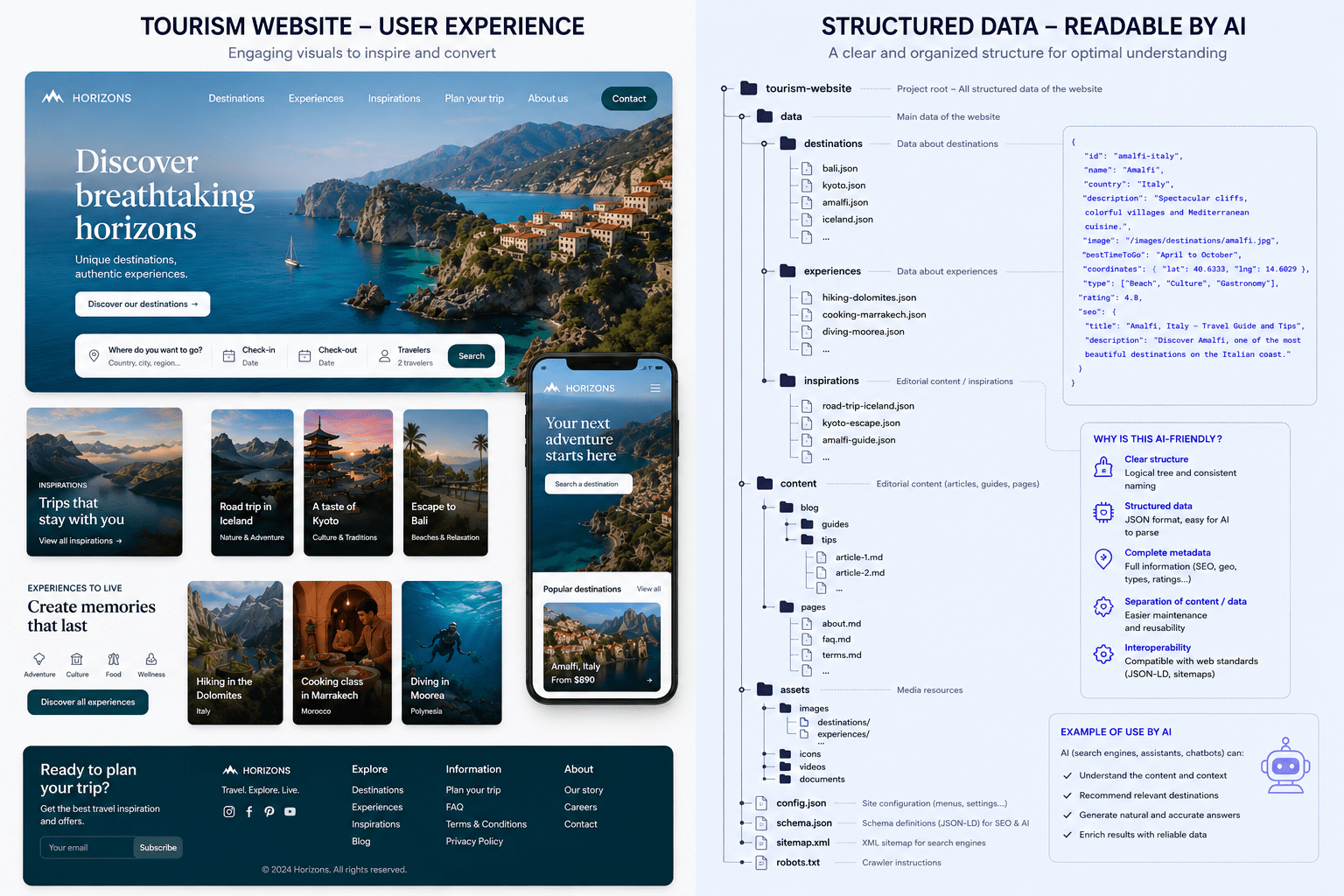Click checkmark beside Generate natural and accurate answers
This screenshot has width=1344, height=896.
[x=1067, y=815]
